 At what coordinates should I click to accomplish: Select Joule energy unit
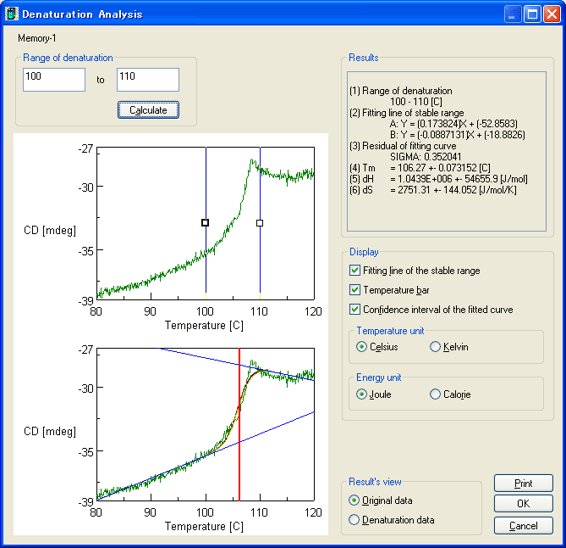[361, 394]
